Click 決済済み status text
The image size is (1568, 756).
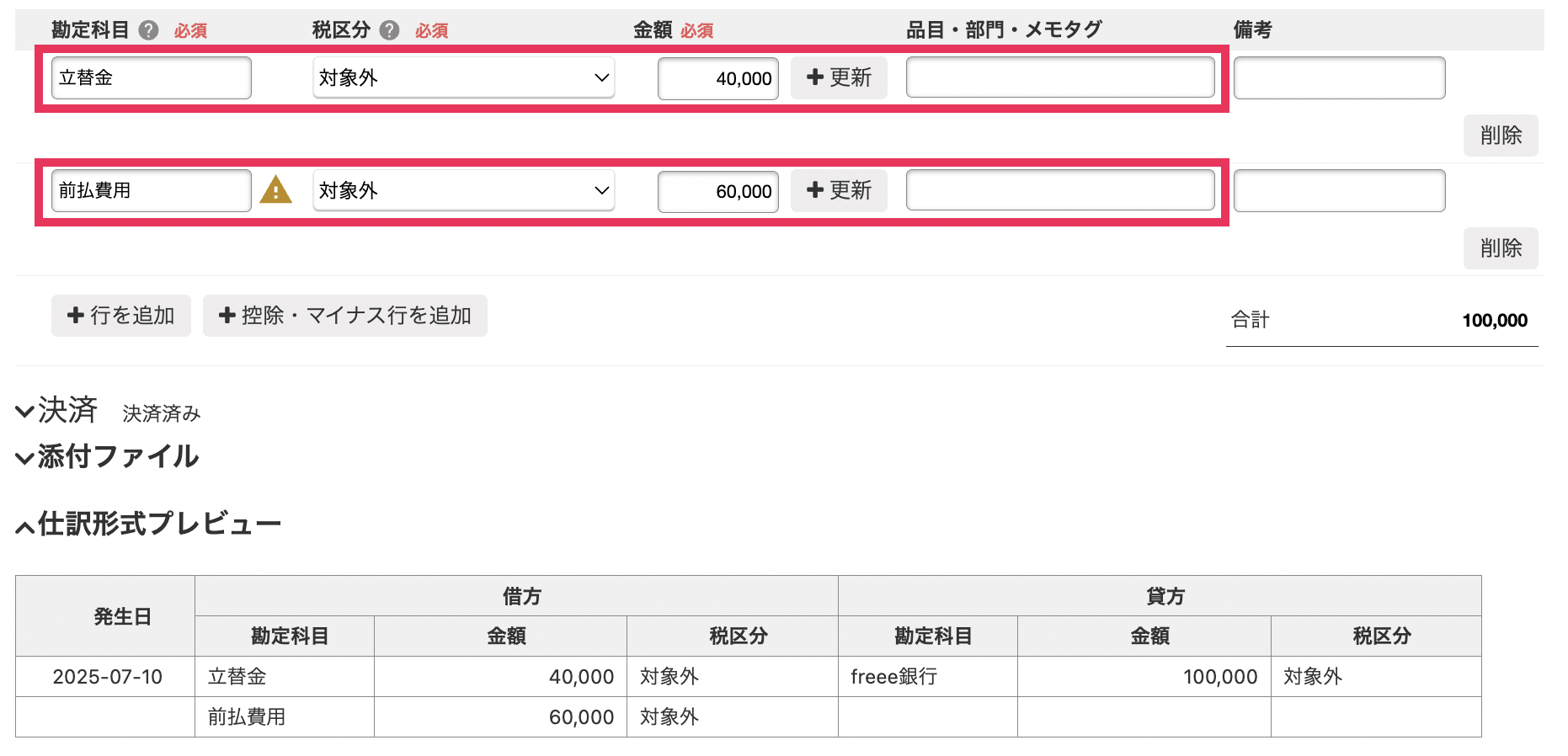[162, 413]
